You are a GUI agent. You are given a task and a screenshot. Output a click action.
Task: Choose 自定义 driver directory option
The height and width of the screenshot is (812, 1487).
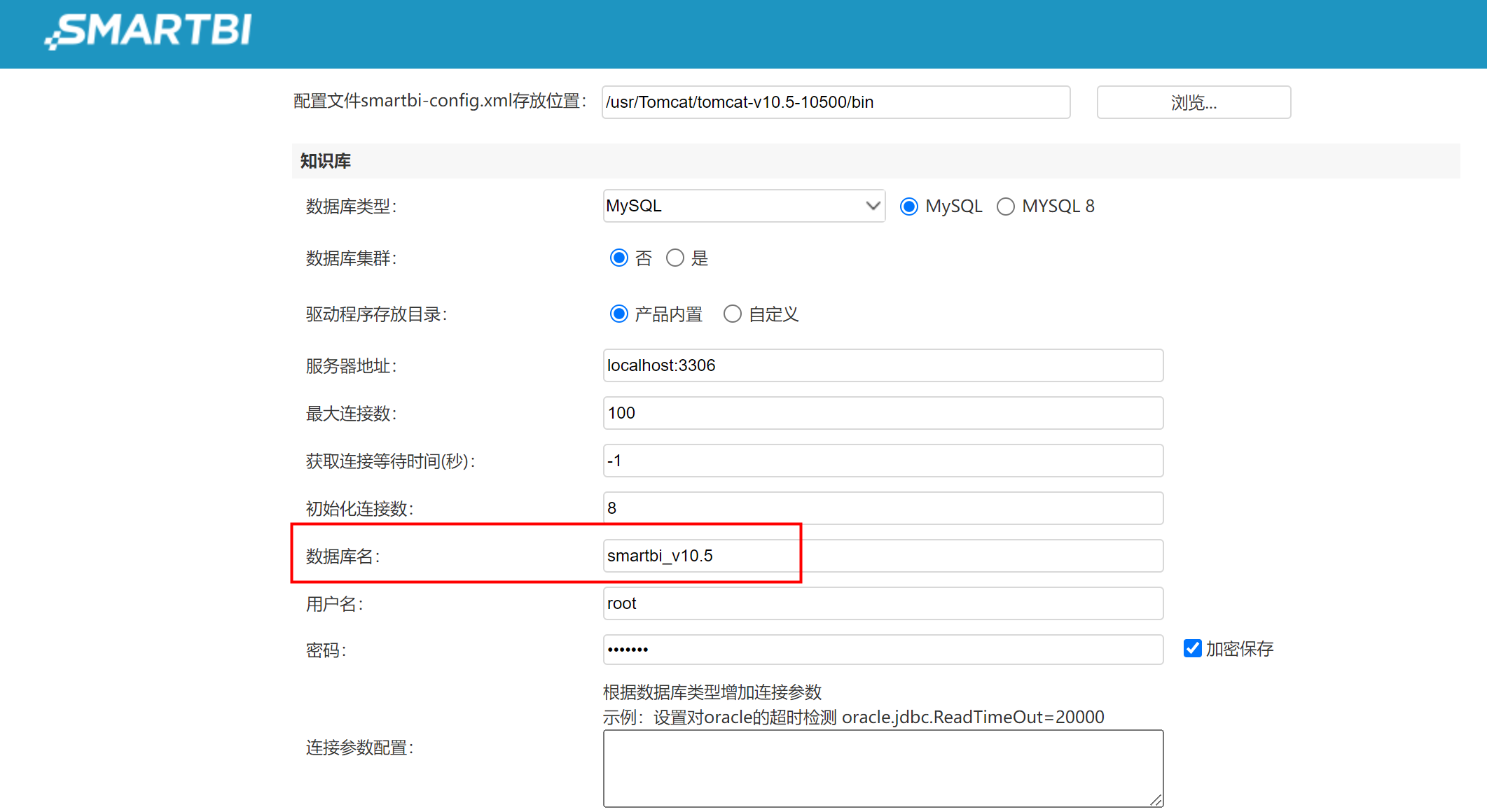pos(732,314)
